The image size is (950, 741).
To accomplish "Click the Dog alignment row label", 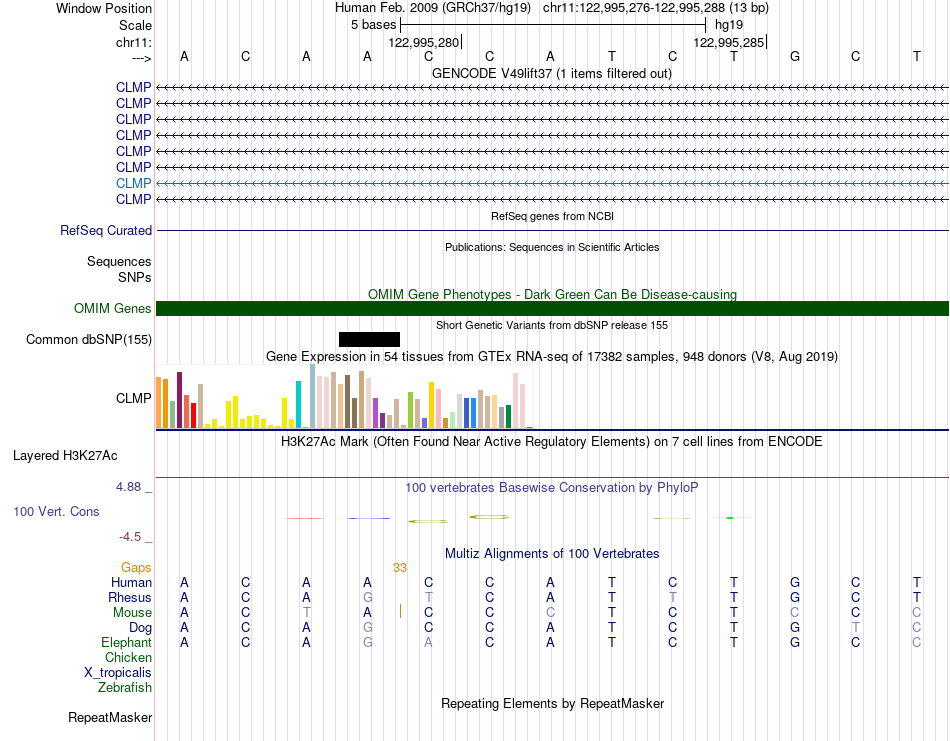I will click(x=140, y=628).
